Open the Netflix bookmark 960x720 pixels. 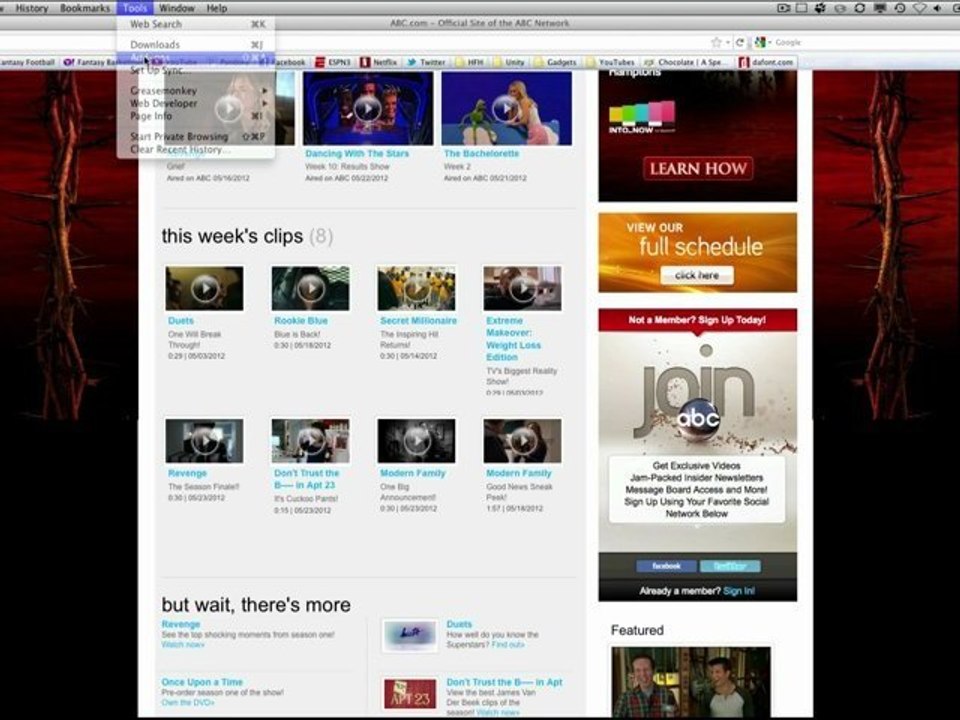tap(379, 62)
